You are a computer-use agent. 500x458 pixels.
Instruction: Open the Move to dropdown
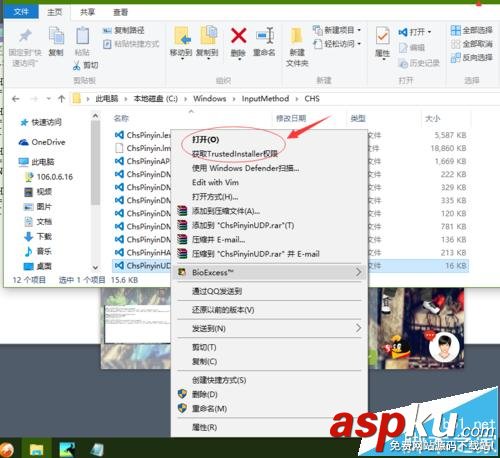click(x=181, y=59)
